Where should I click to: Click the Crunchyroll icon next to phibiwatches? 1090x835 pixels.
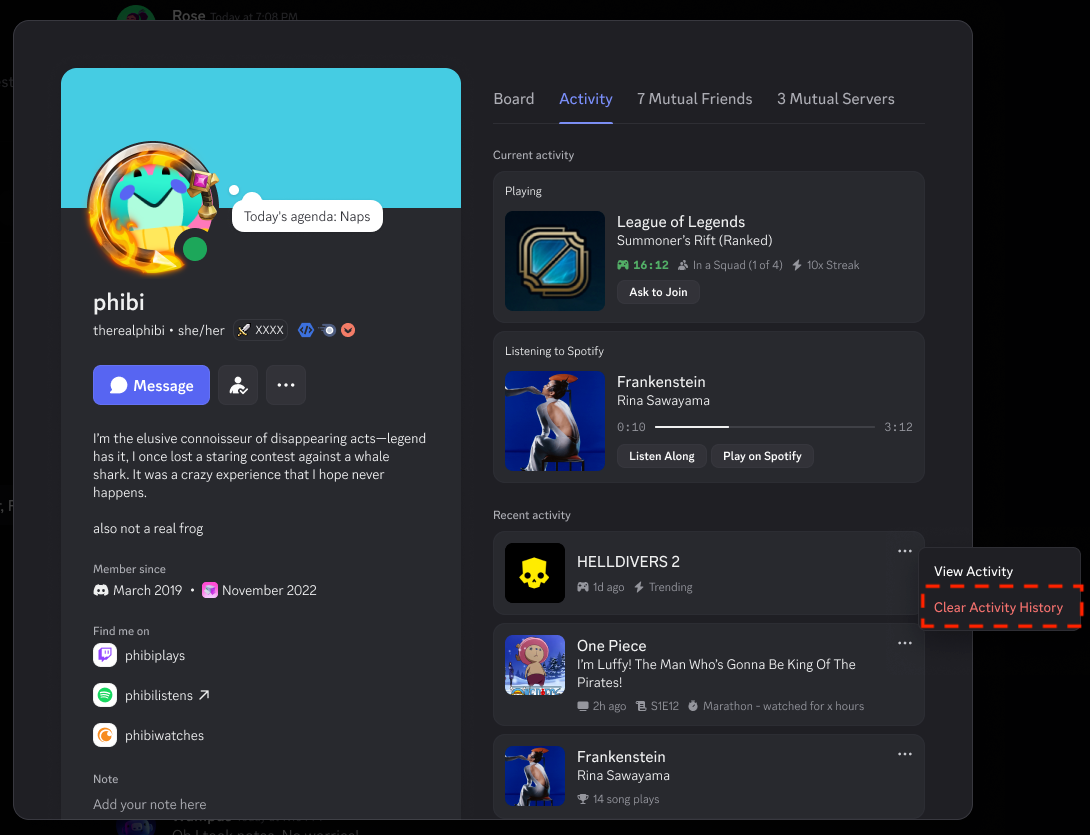coord(105,735)
